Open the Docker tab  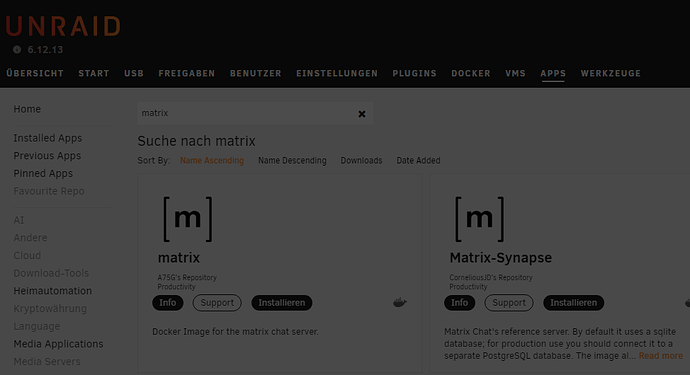[470, 74]
